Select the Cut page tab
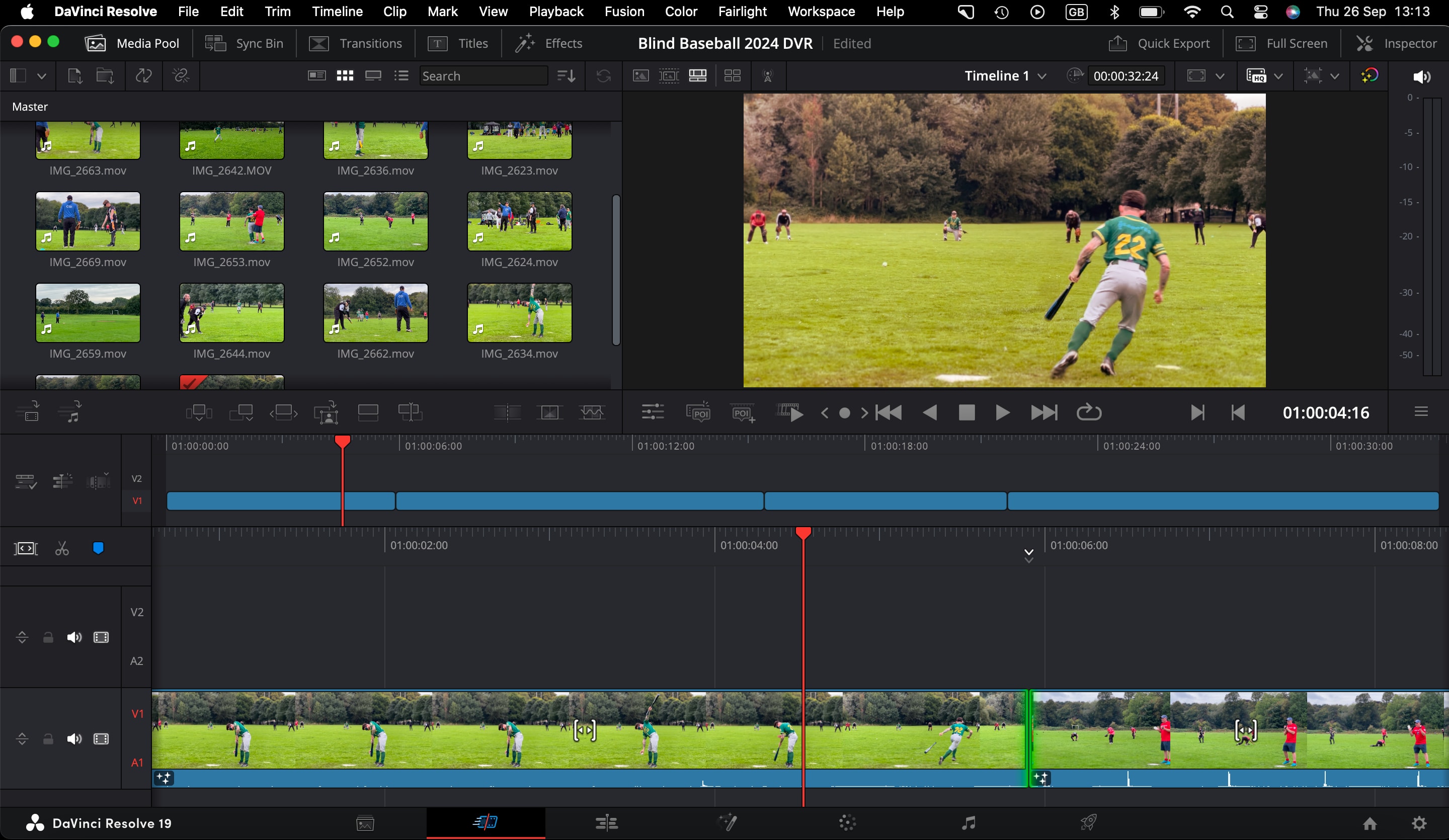Screen dimensions: 1449x840 tap(486, 823)
